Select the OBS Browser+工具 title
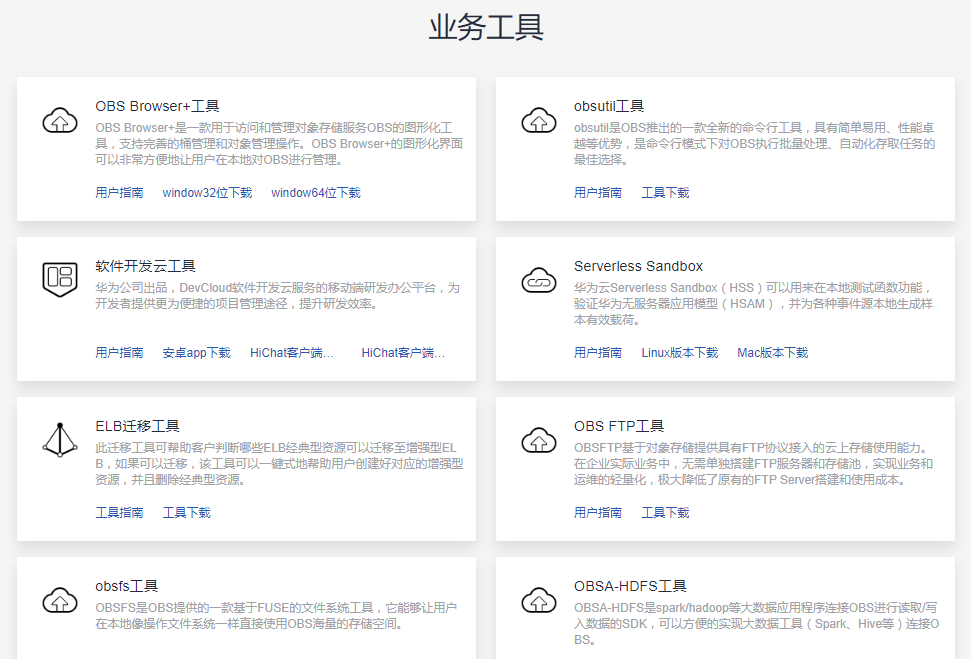971x659 pixels. (x=157, y=106)
